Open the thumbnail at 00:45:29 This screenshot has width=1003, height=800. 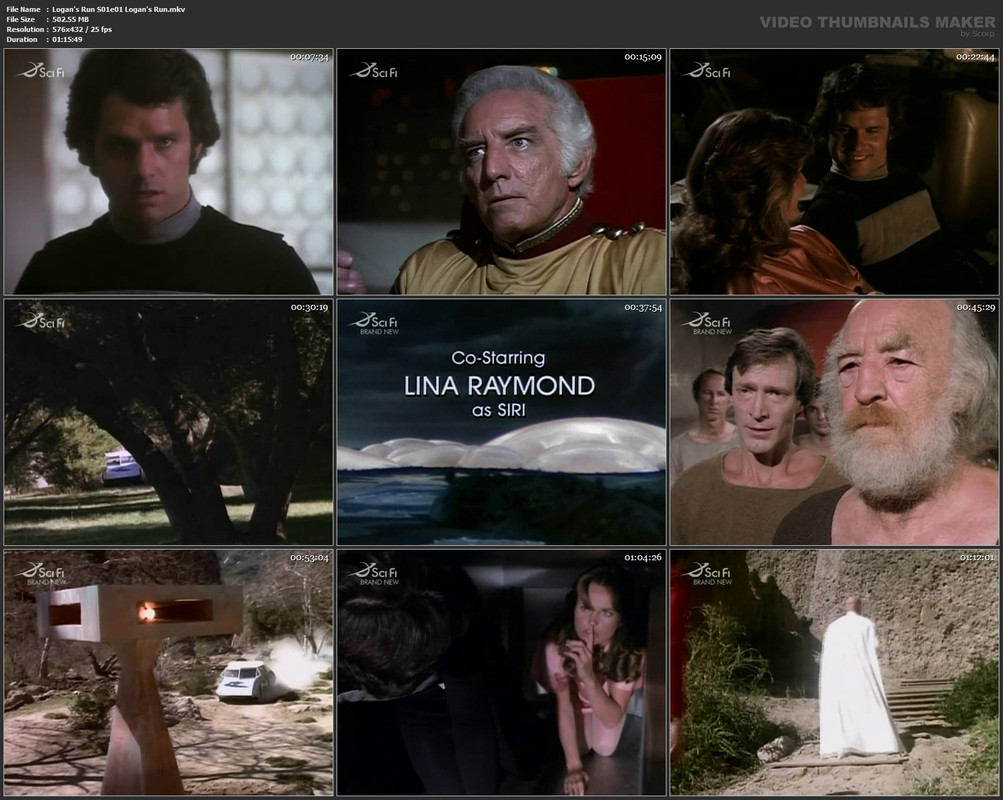[834, 422]
